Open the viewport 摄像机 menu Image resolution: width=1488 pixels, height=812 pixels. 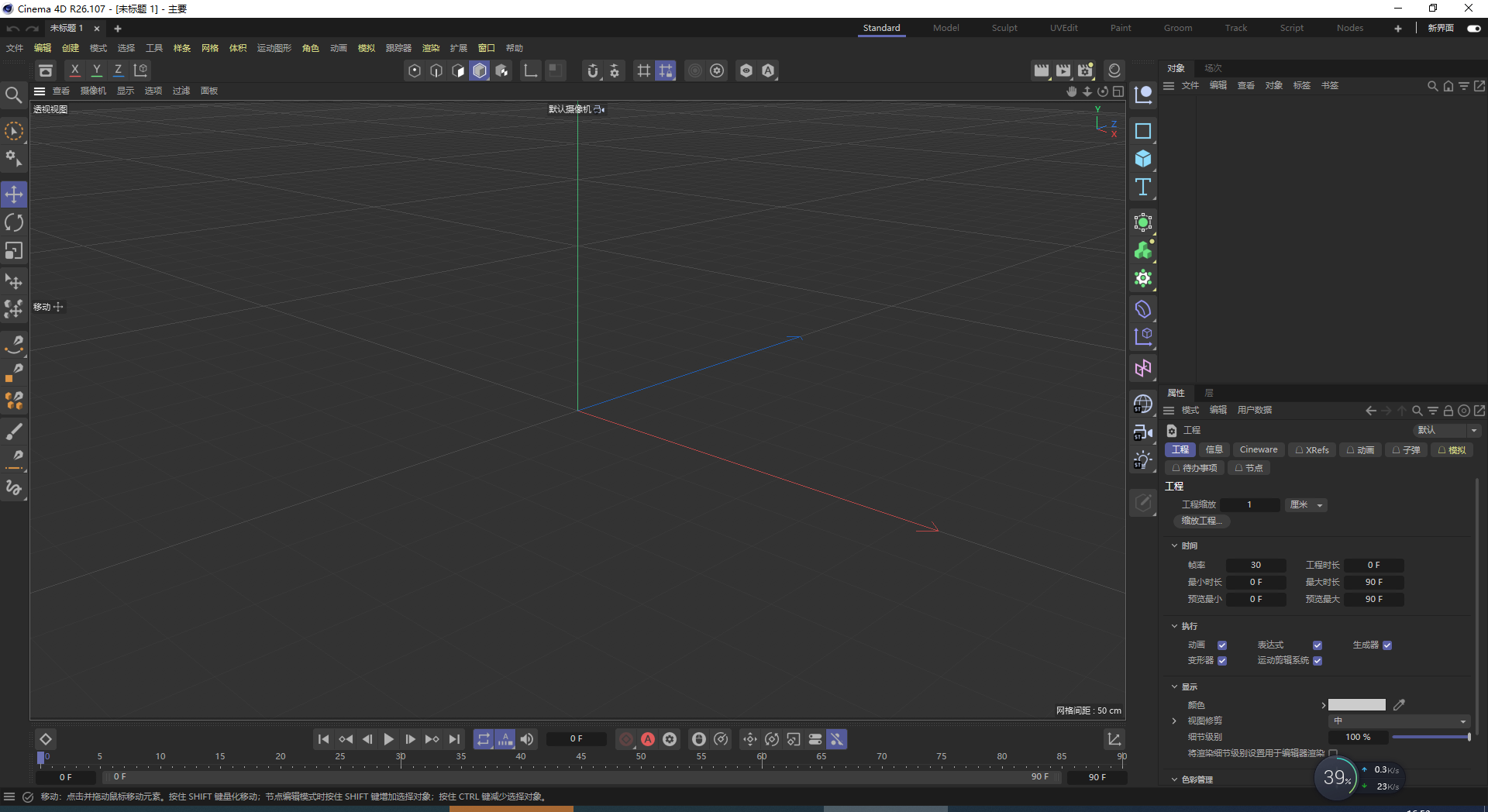[x=93, y=91]
